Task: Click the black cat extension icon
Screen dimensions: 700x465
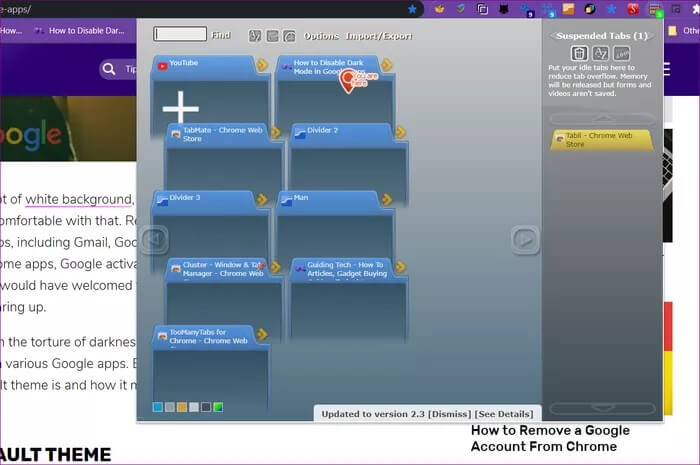Action: [504, 8]
